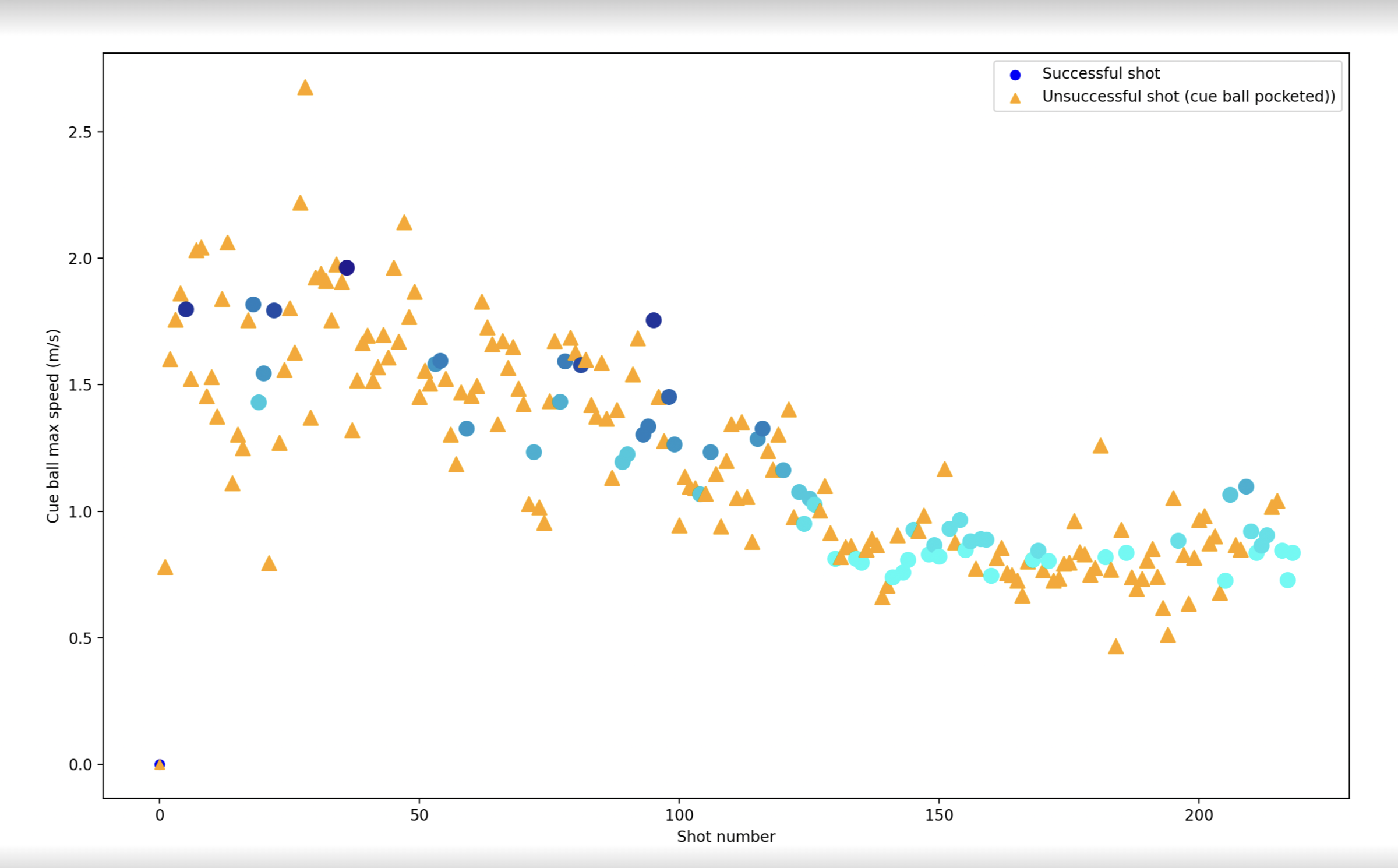The height and width of the screenshot is (868, 1398).
Task: Click the y-axis tick label 0.5
Action: (80, 638)
